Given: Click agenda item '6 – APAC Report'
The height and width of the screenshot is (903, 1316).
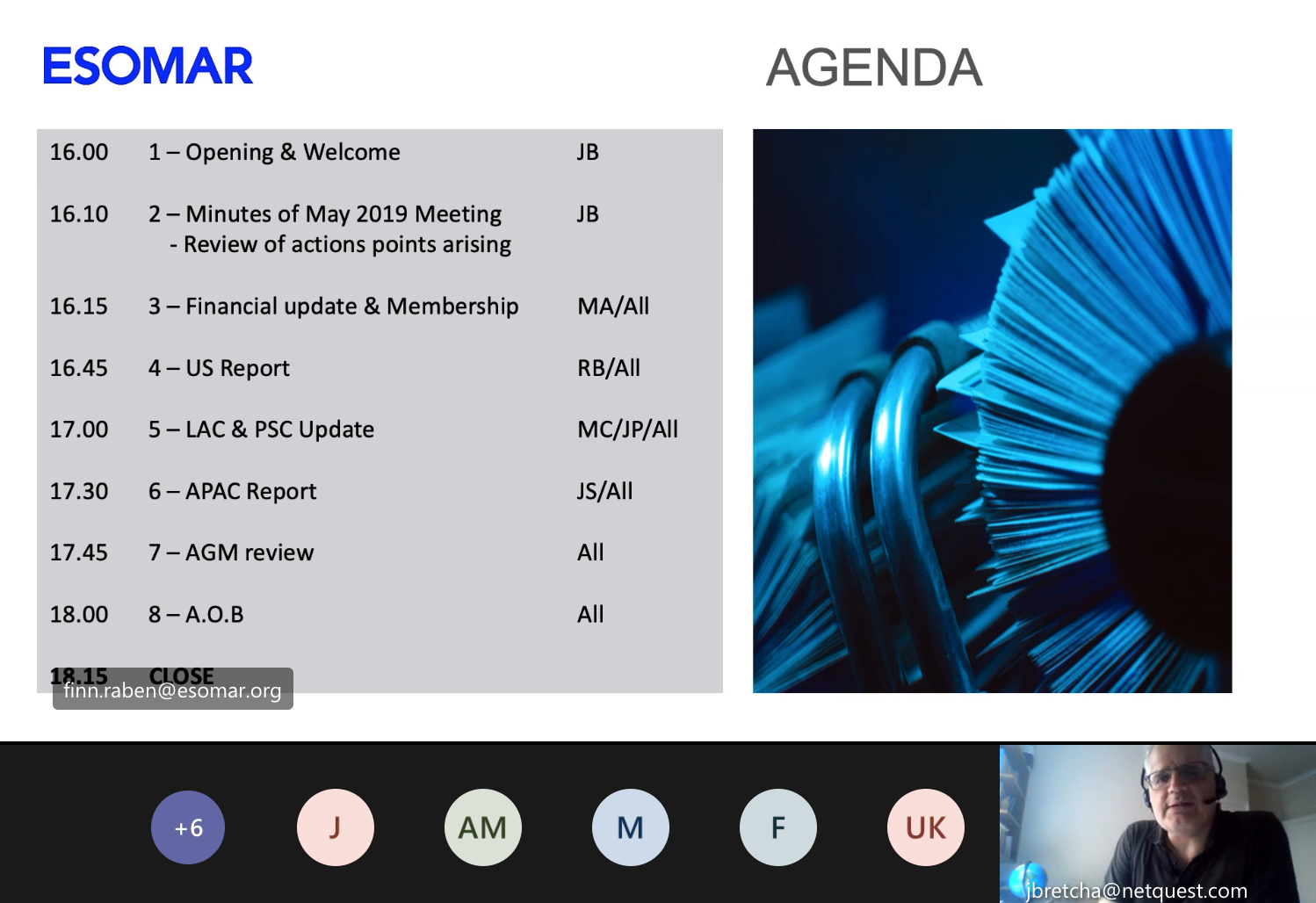Looking at the screenshot, I should coord(232,491).
